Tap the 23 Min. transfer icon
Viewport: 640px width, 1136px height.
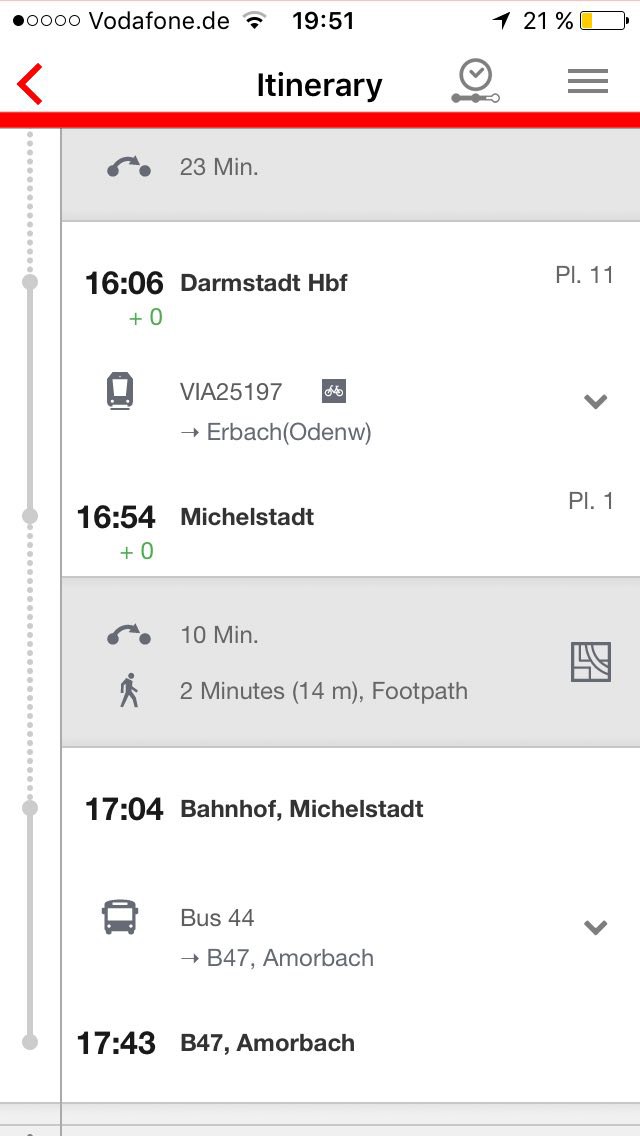[129, 167]
